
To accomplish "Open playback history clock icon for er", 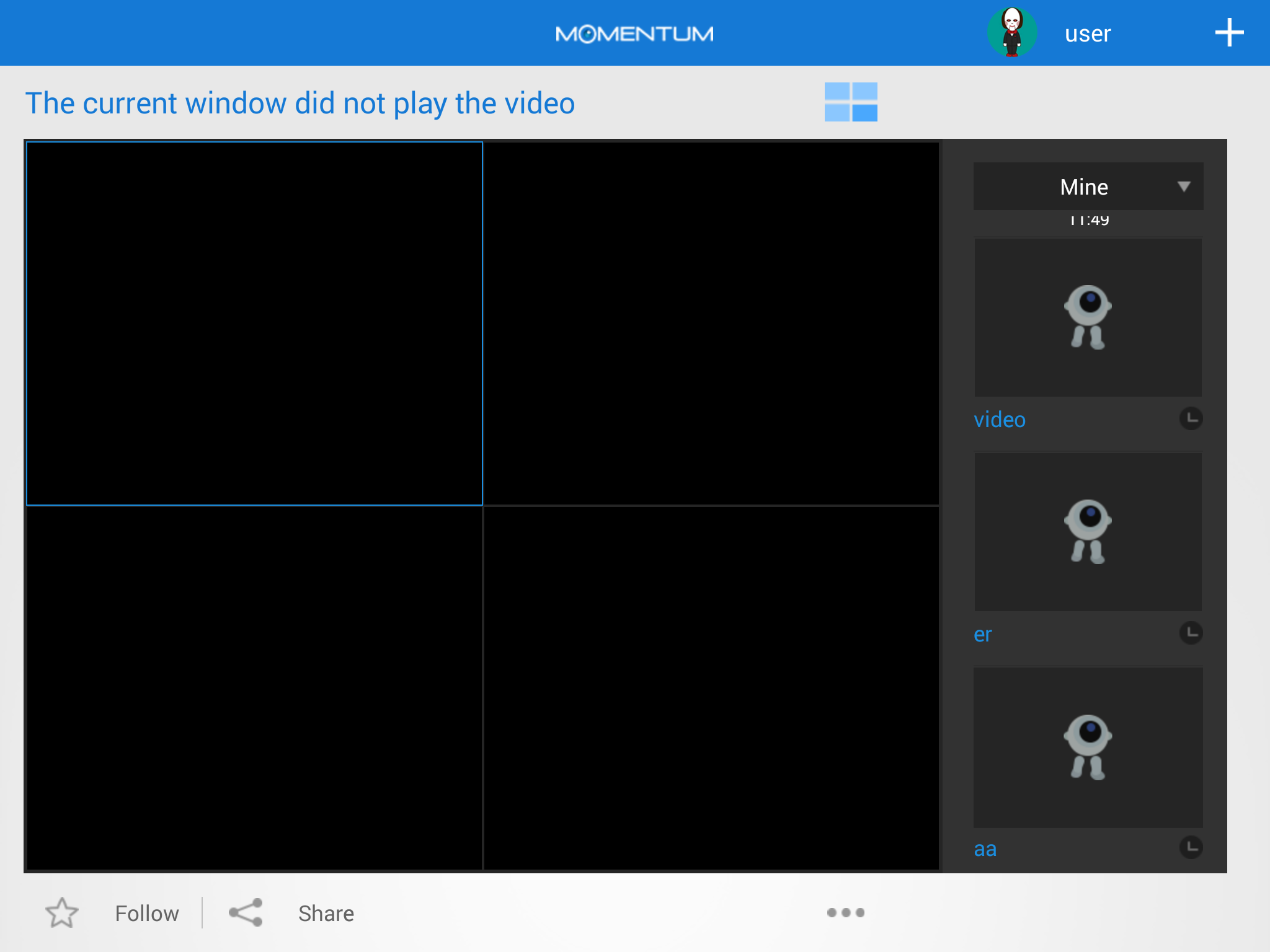I will (x=1191, y=633).
